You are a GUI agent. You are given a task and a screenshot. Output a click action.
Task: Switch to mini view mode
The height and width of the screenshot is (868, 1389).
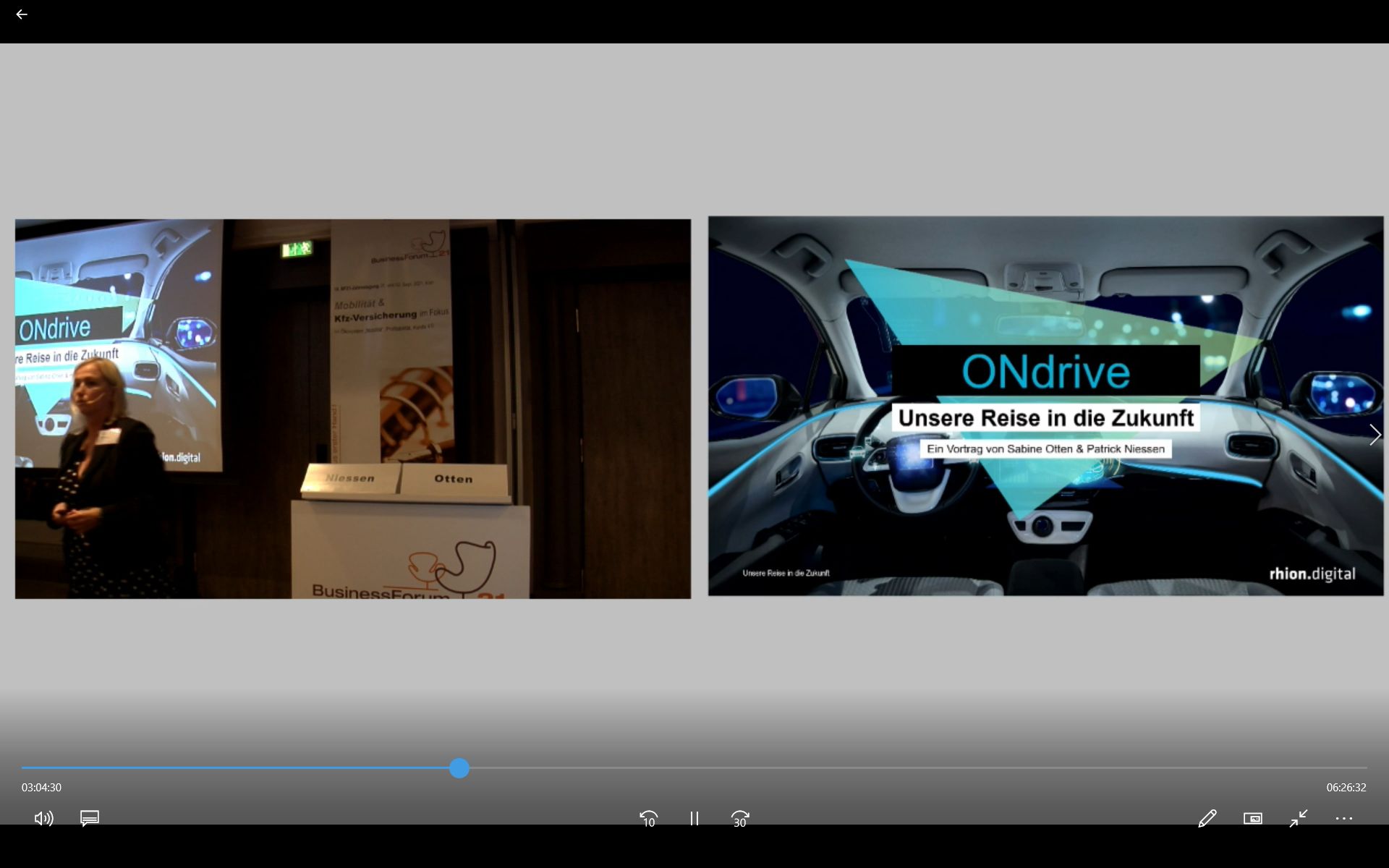click(x=1252, y=818)
